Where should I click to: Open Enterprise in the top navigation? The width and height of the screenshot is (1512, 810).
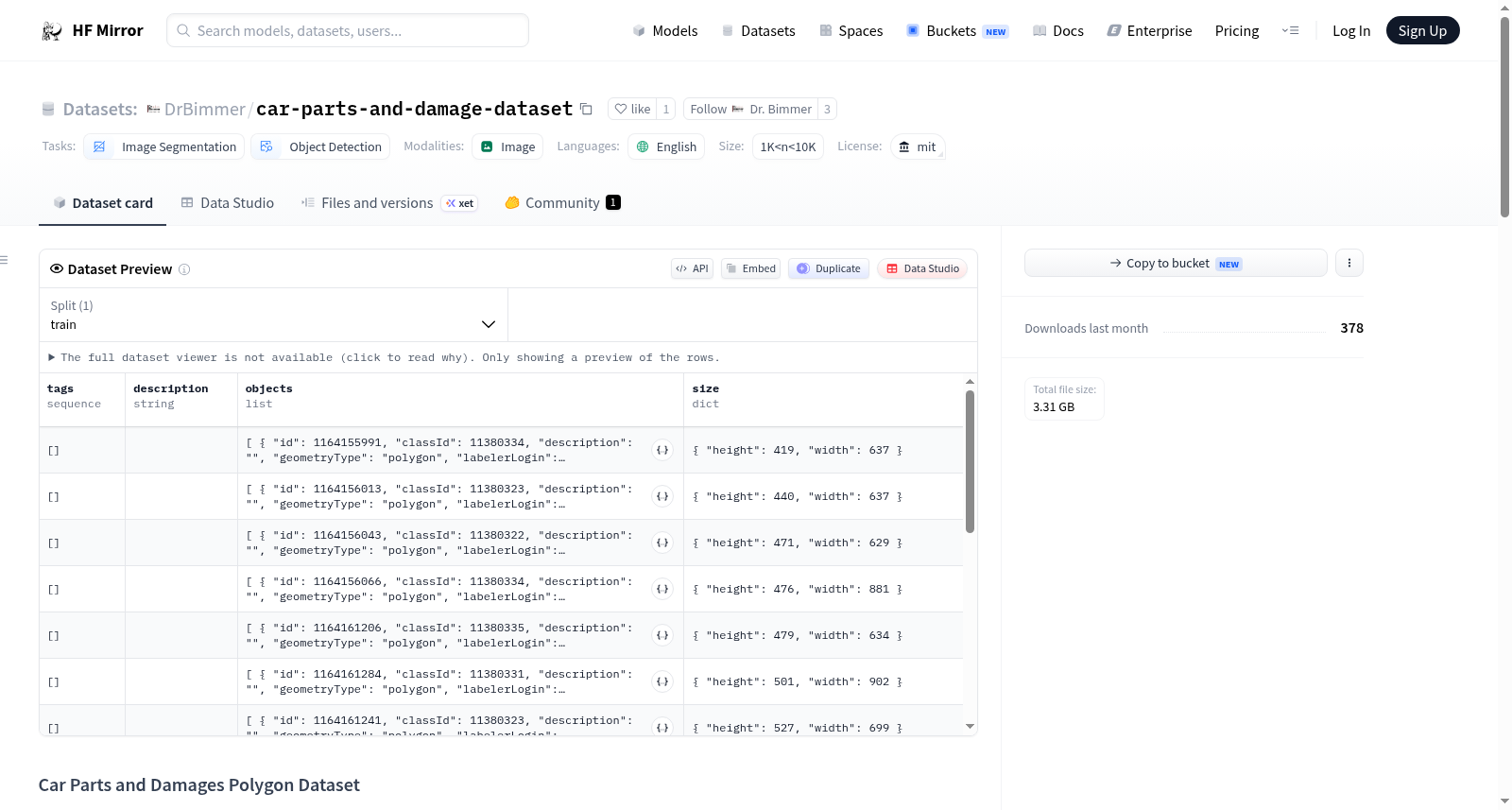(x=1149, y=30)
